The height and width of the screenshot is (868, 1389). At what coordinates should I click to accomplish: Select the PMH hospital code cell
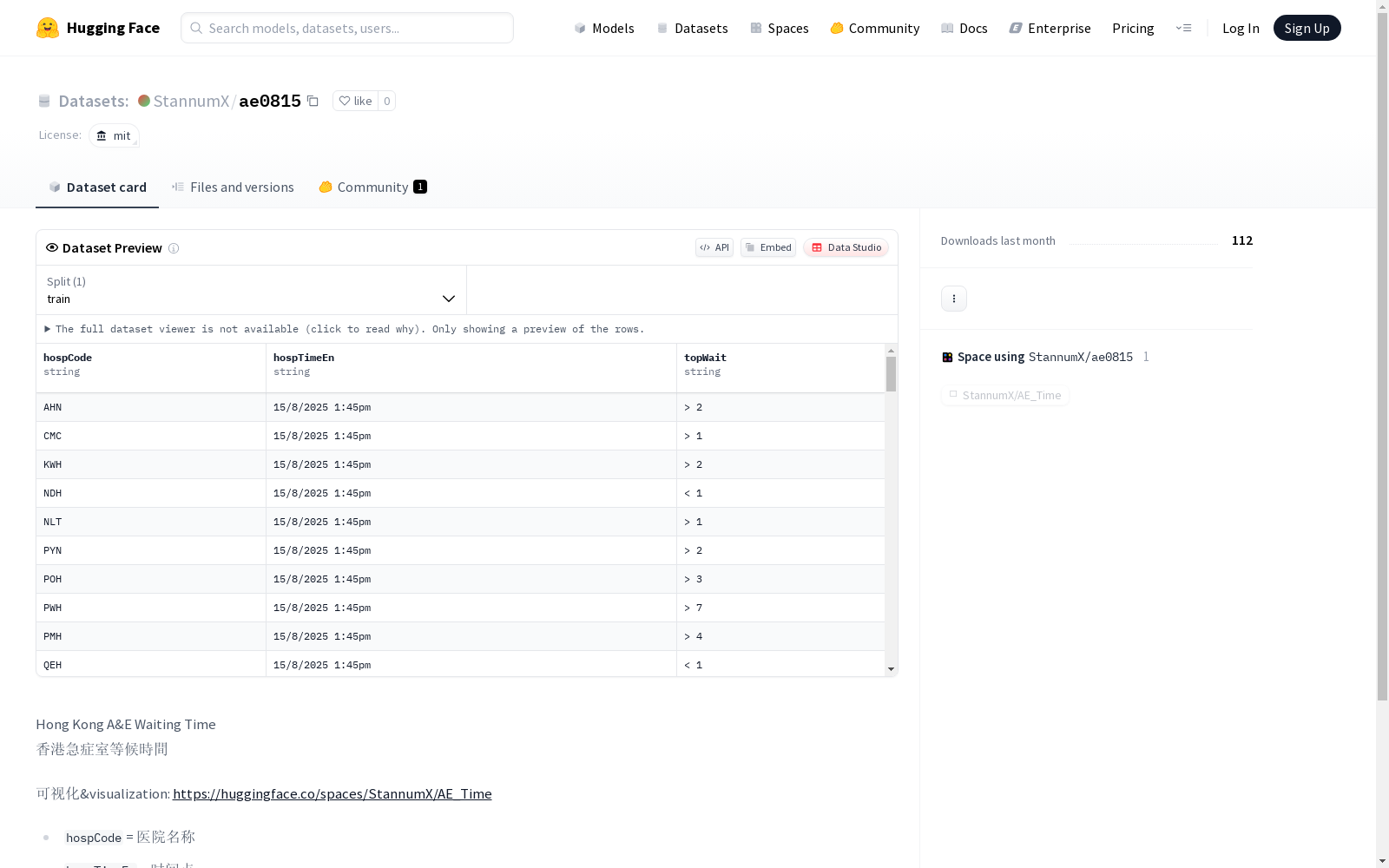tap(151, 636)
